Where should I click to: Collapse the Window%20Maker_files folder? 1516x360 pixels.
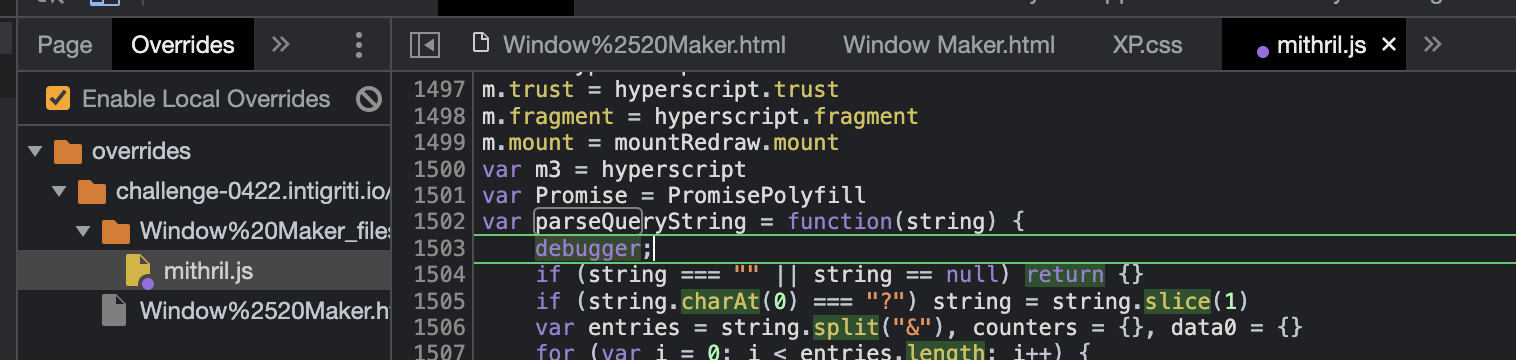(84, 231)
